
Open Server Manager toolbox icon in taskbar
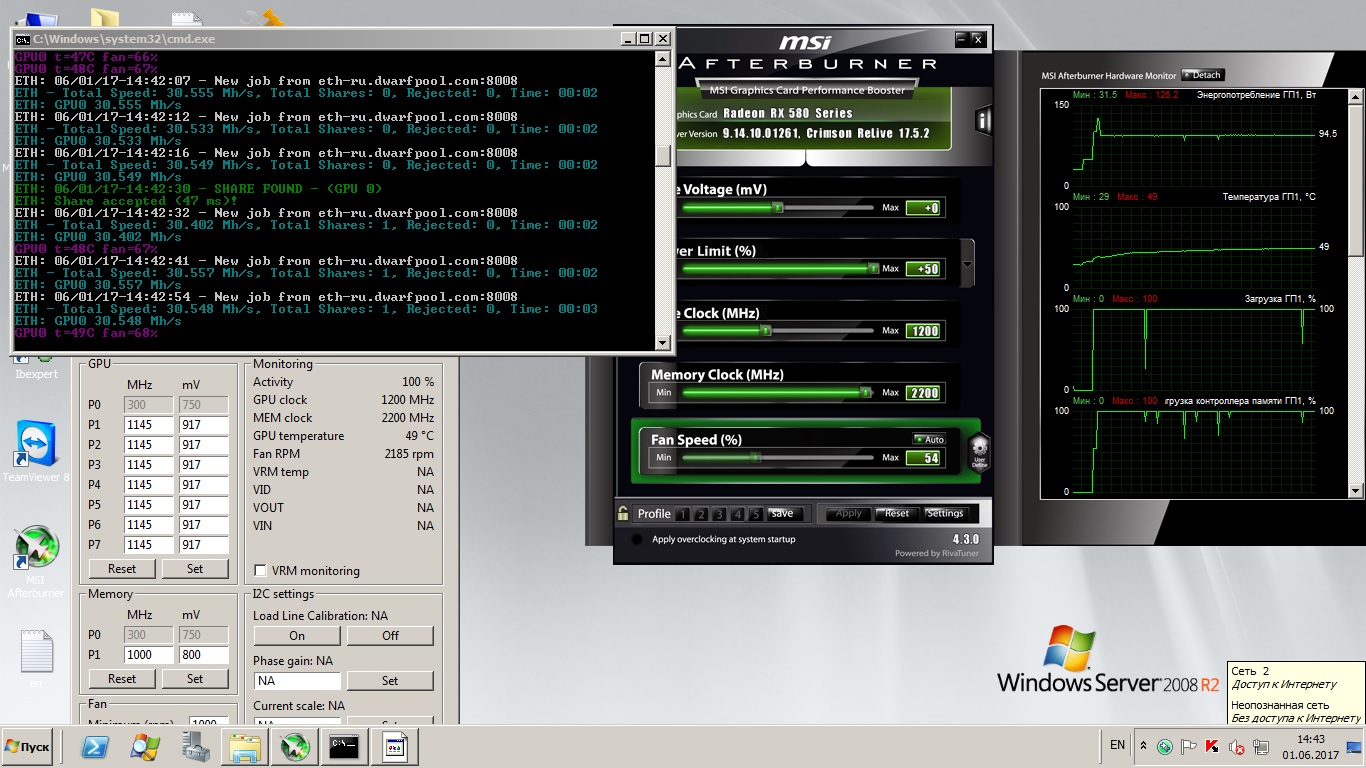pyautogui.click(x=195, y=746)
